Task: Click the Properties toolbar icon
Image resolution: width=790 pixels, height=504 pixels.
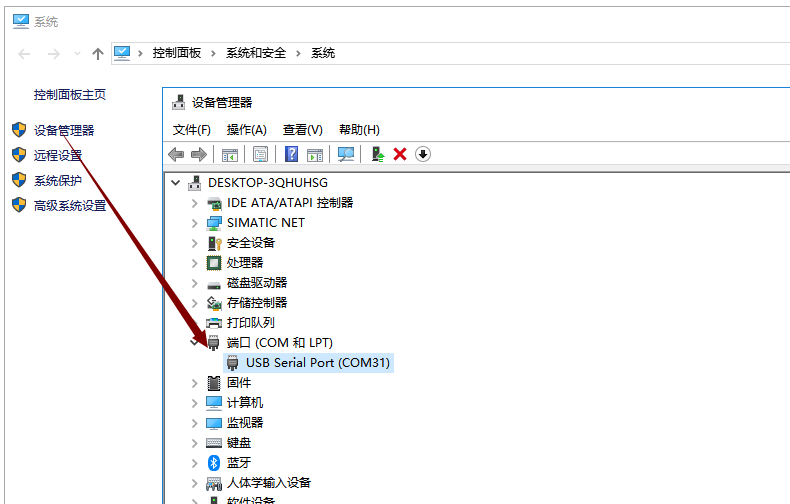Action: click(x=260, y=154)
